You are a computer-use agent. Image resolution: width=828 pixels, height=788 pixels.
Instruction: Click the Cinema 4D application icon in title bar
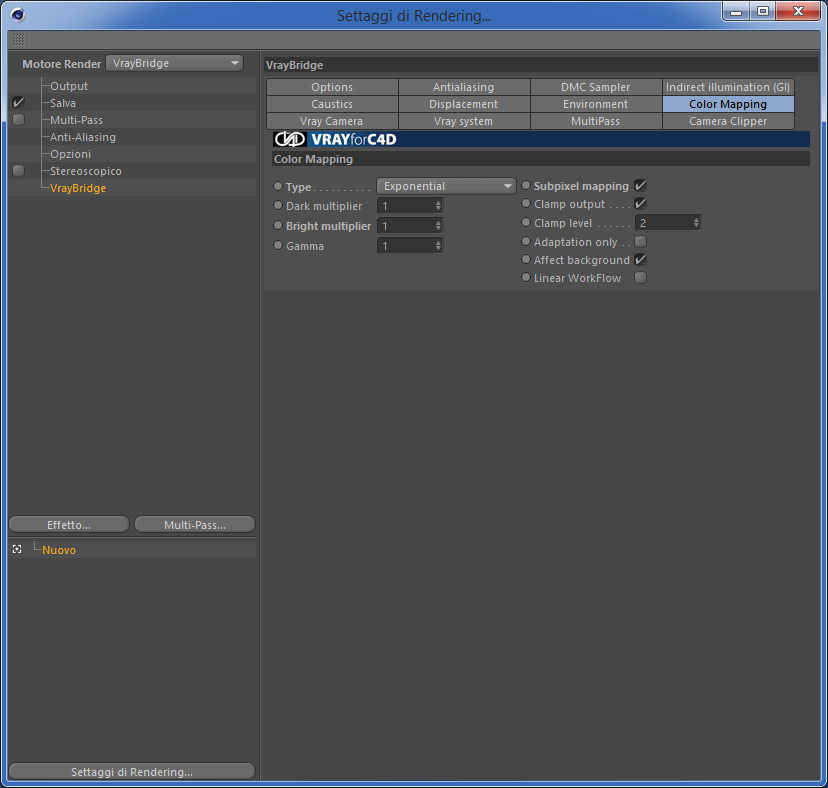pyautogui.click(x=18, y=15)
